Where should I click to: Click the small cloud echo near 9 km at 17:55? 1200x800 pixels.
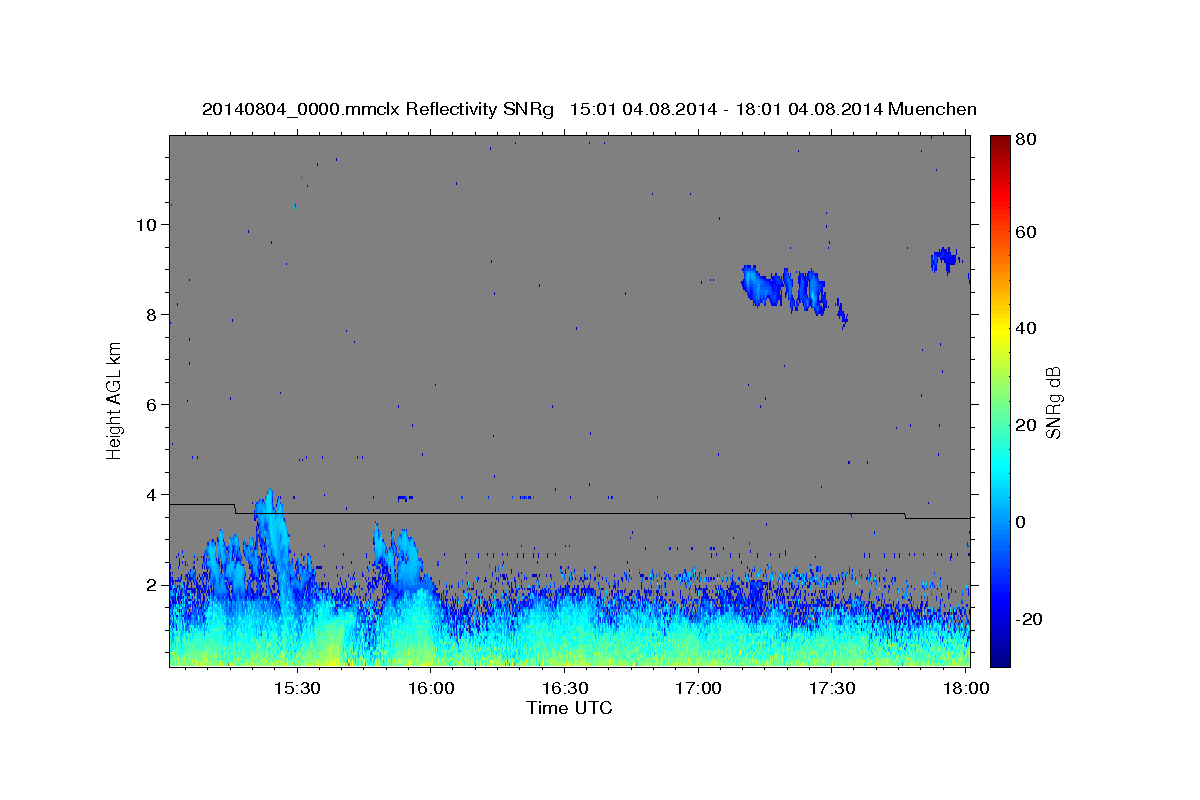[945, 259]
